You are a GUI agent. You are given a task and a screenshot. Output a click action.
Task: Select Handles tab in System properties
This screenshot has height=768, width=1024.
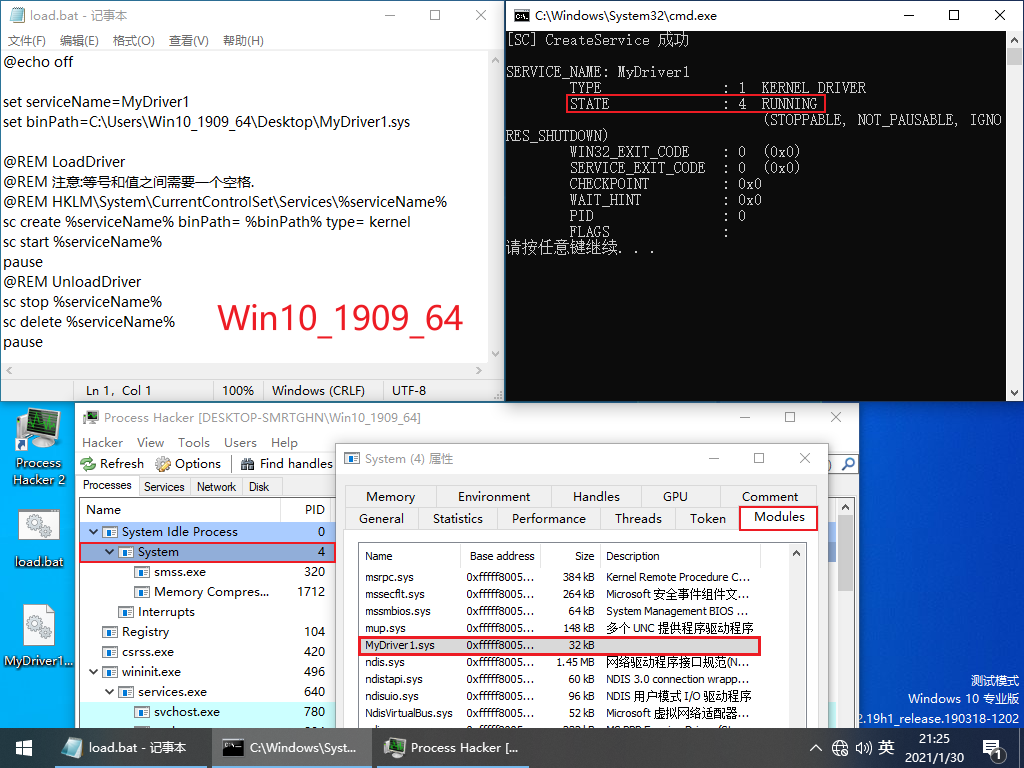596,496
